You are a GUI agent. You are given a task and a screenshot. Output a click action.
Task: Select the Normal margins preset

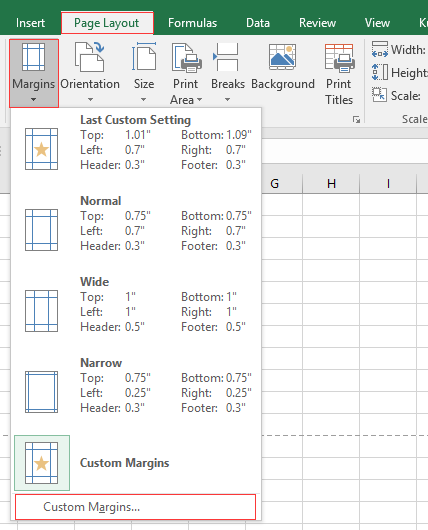(x=136, y=224)
